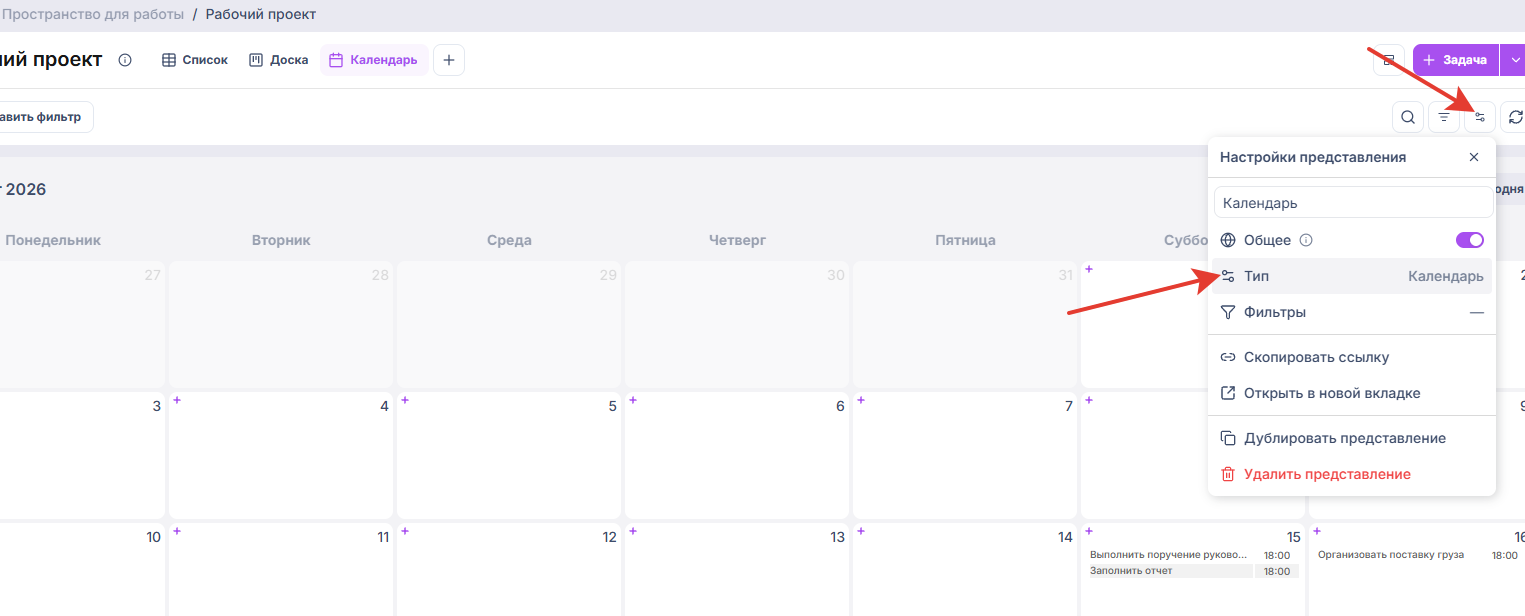This screenshot has height=616, width=1525.
Task: Add a task on day 7
Action: click(x=861, y=400)
